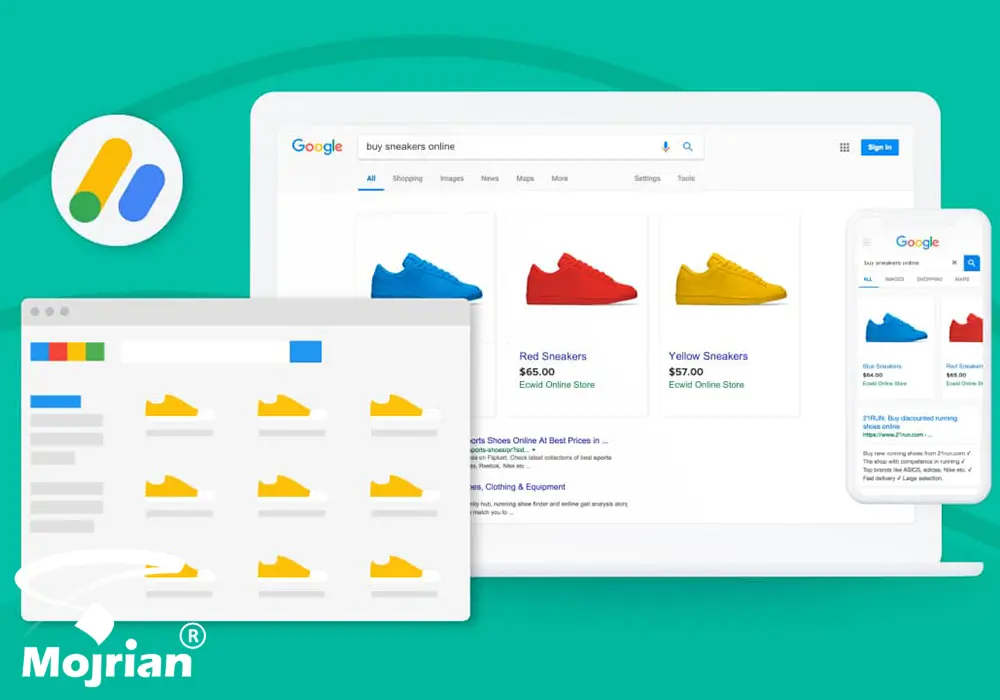Click the middle yellow shoe in bottom row
The width and height of the screenshot is (1000, 700).
[284, 567]
